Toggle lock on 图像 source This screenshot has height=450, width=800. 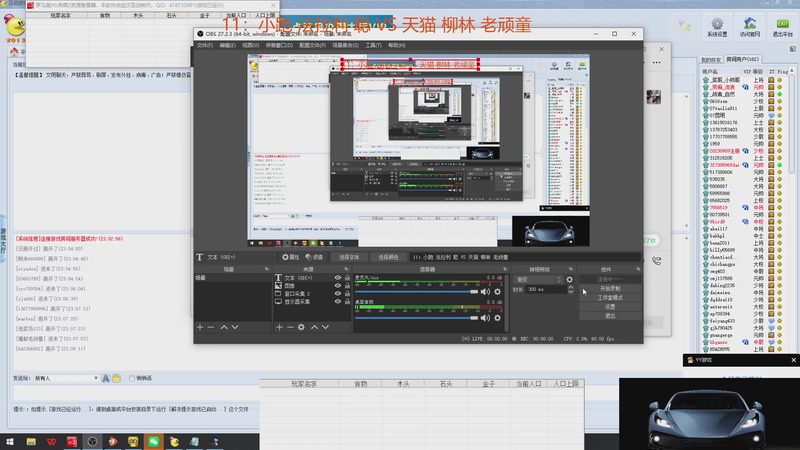(x=347, y=286)
